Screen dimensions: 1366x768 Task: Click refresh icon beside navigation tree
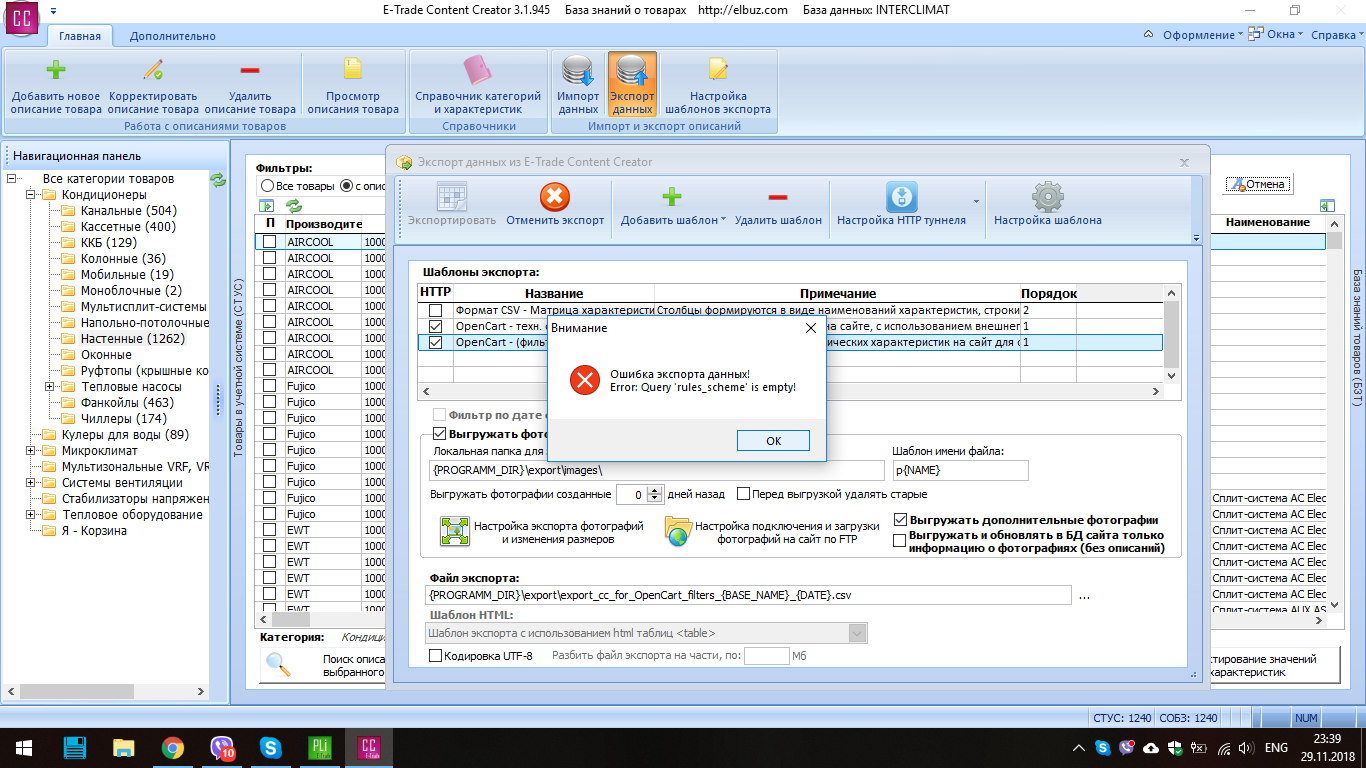(218, 180)
